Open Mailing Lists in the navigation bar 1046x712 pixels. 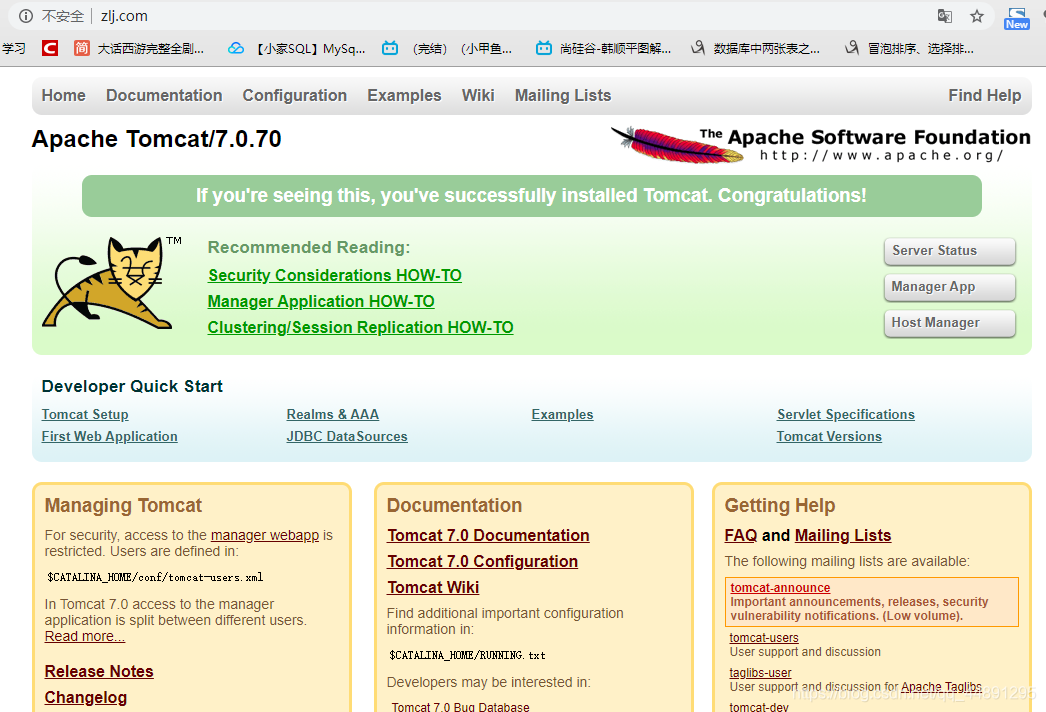562,95
